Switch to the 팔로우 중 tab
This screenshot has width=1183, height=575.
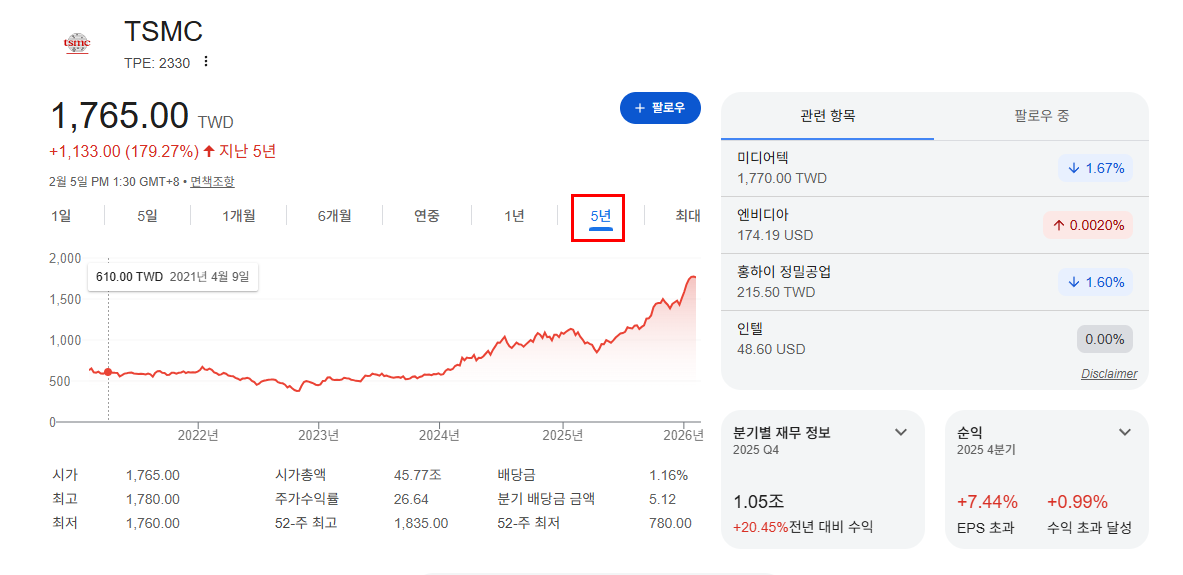pos(1041,116)
